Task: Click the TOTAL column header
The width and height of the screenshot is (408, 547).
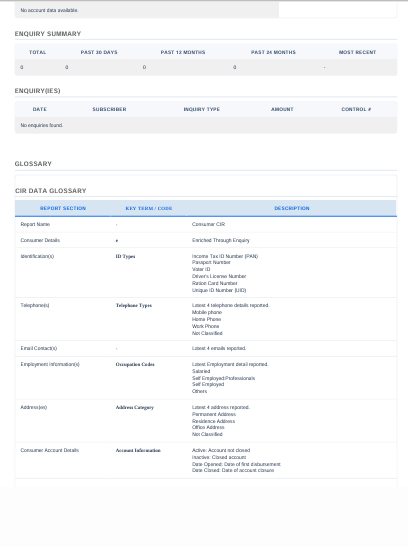Action: point(38,52)
